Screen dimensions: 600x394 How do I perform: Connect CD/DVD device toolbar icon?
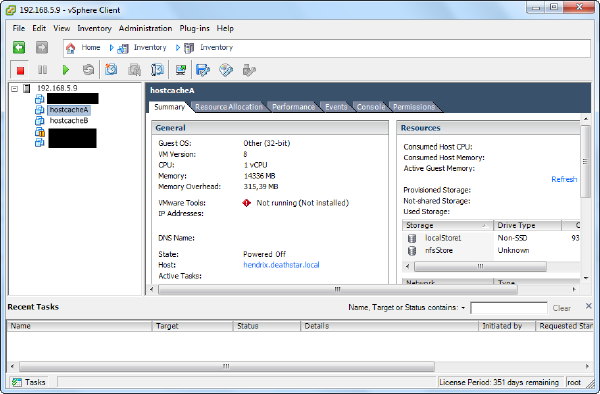point(226,70)
